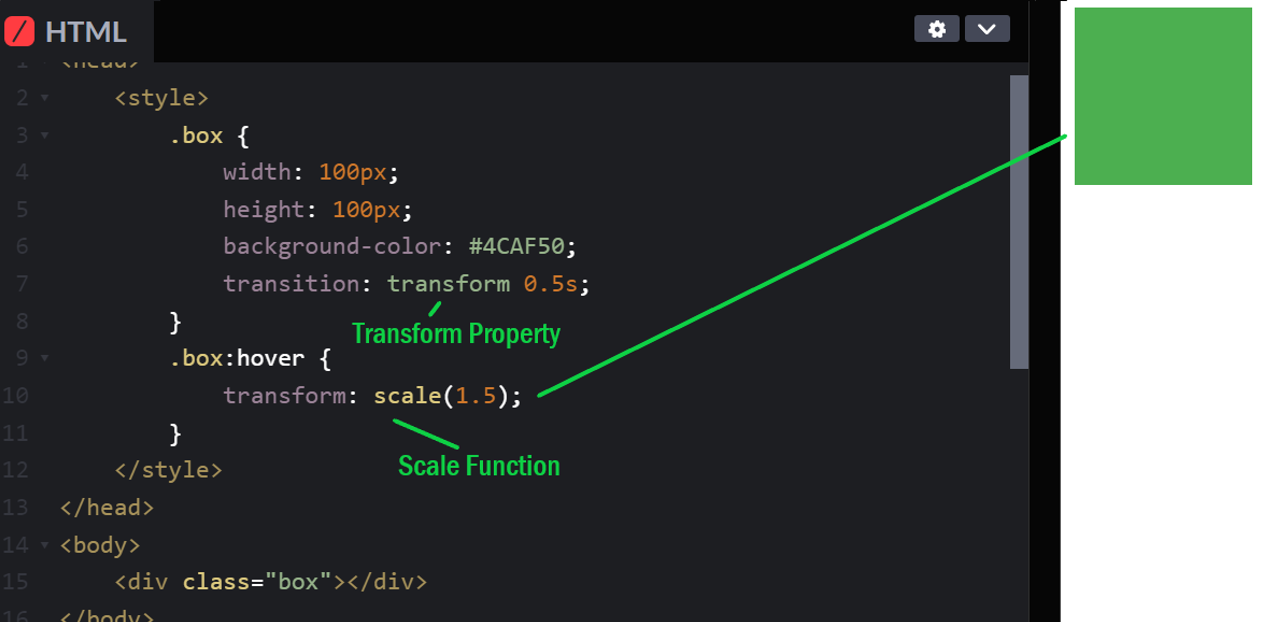Click line number 7 in gutter
Image resolution: width=1278 pixels, height=622 pixels.
coord(22,284)
